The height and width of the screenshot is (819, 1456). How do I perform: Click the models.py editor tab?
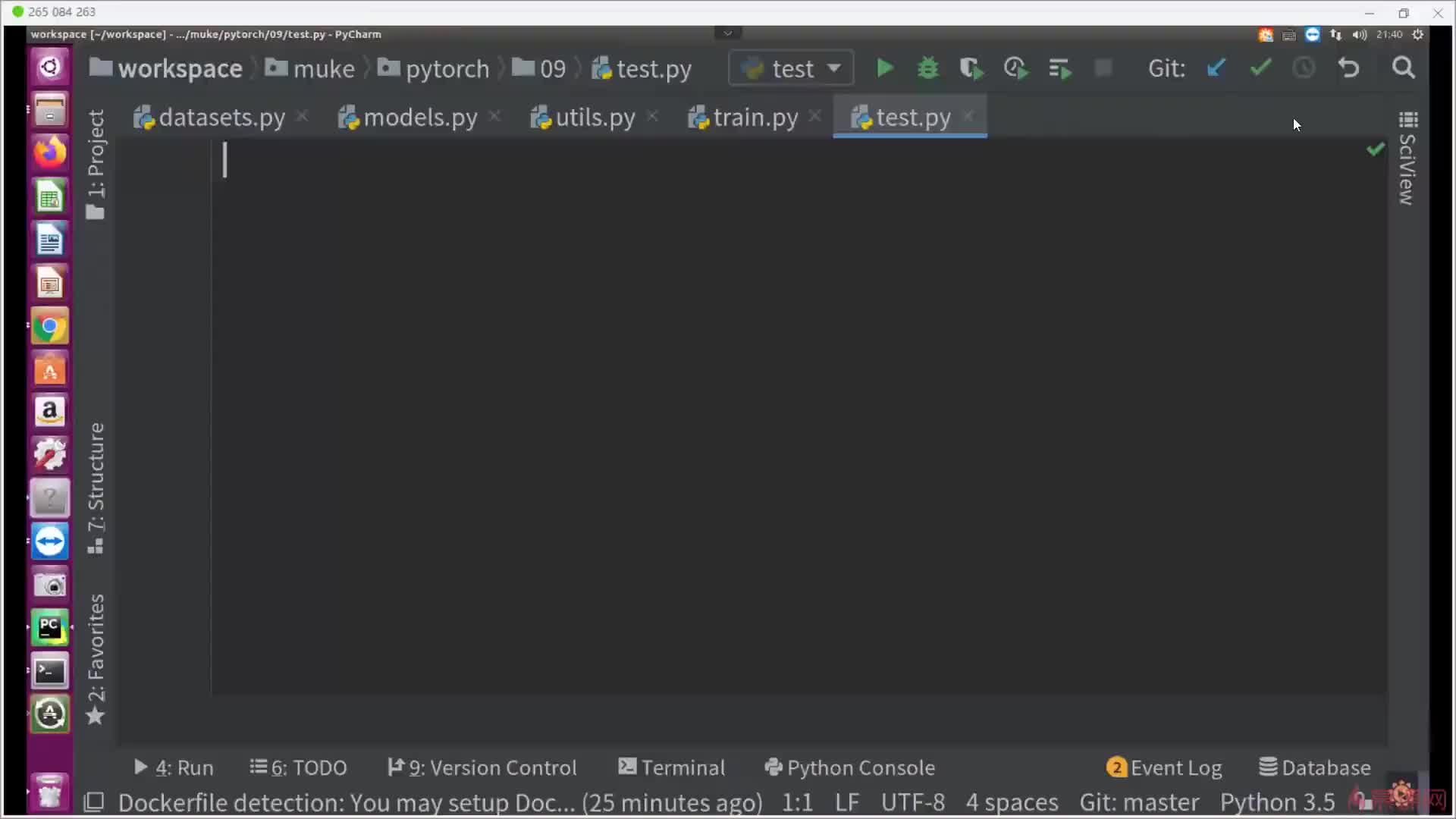tap(419, 118)
